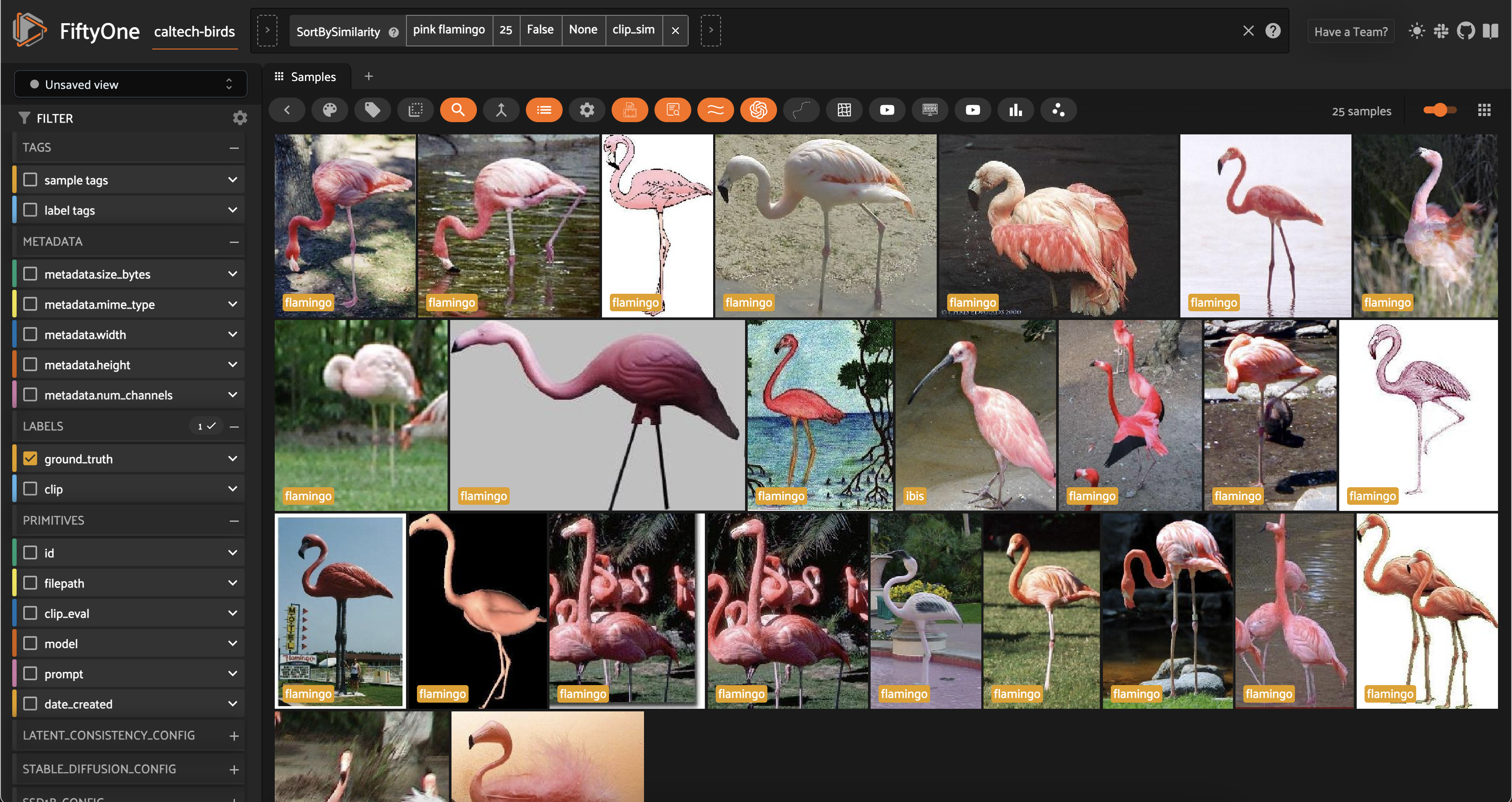1512x802 pixels.
Task: Open the color scheme palette icon
Action: tap(329, 110)
